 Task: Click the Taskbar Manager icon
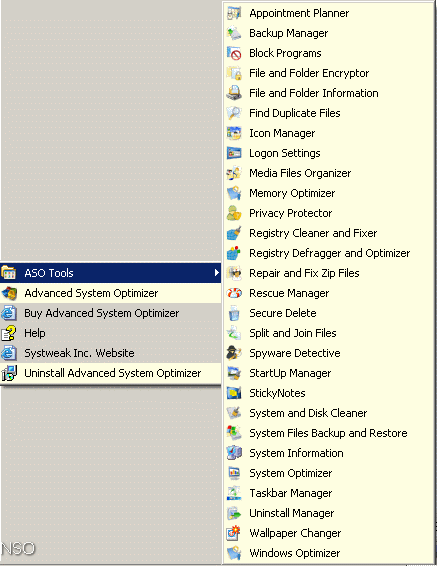(x=234, y=493)
